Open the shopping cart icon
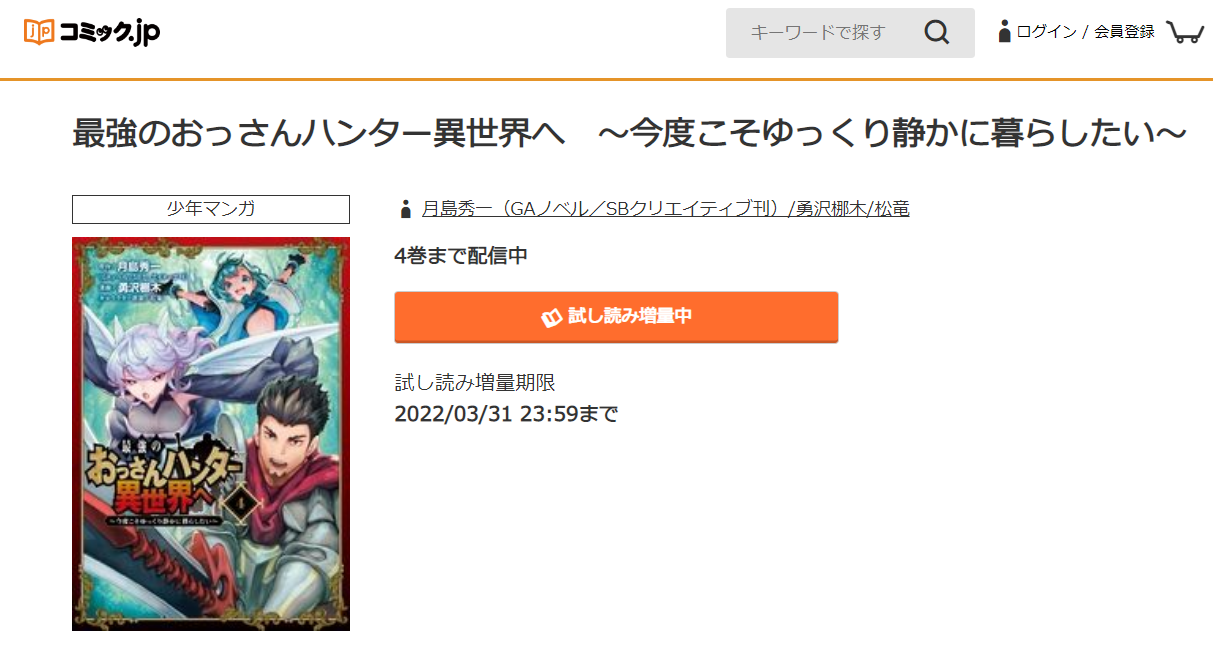This screenshot has width=1213, height=650. point(1185,32)
